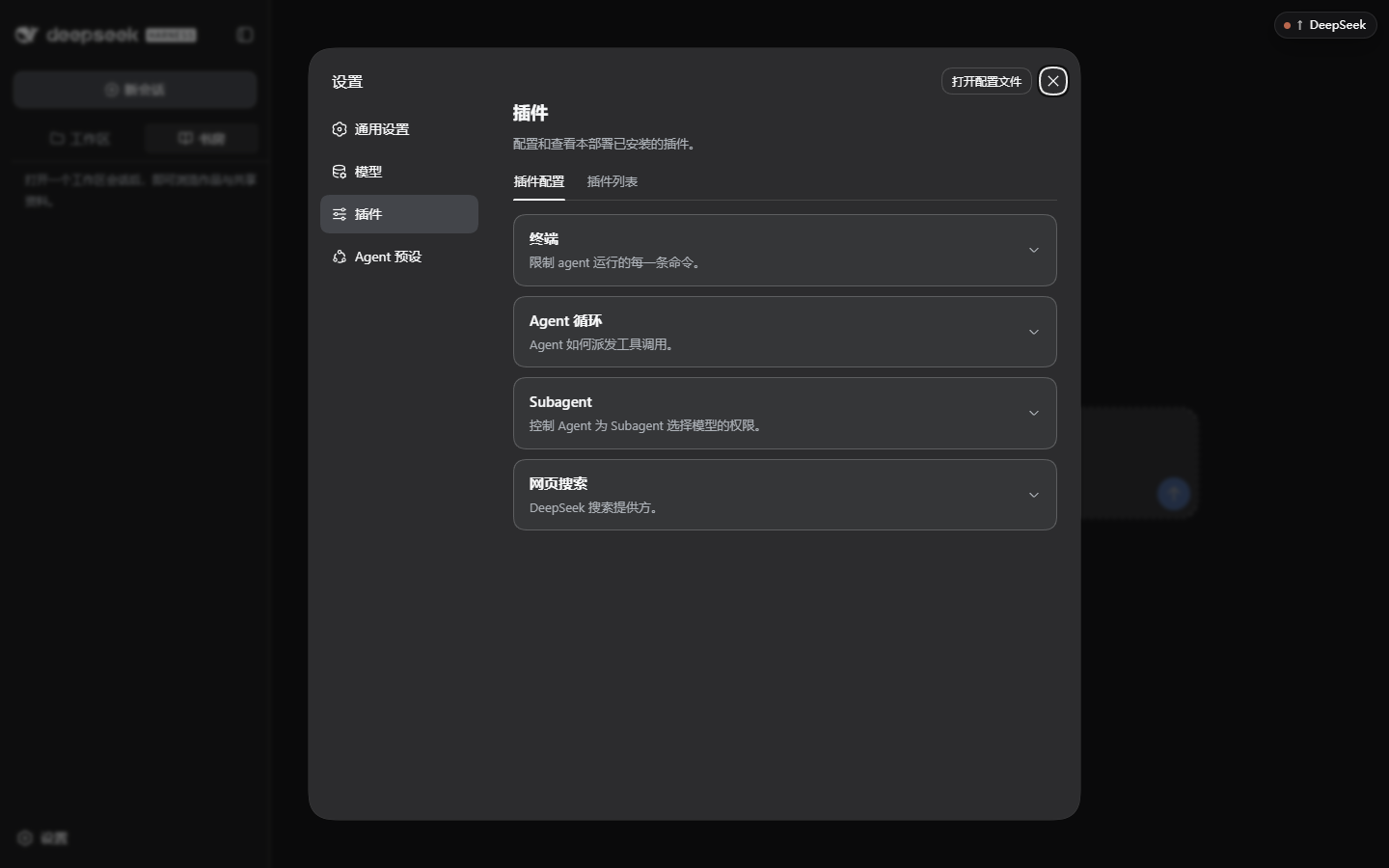
Task: Click the settings gear in background window bottom
Action: (26, 838)
